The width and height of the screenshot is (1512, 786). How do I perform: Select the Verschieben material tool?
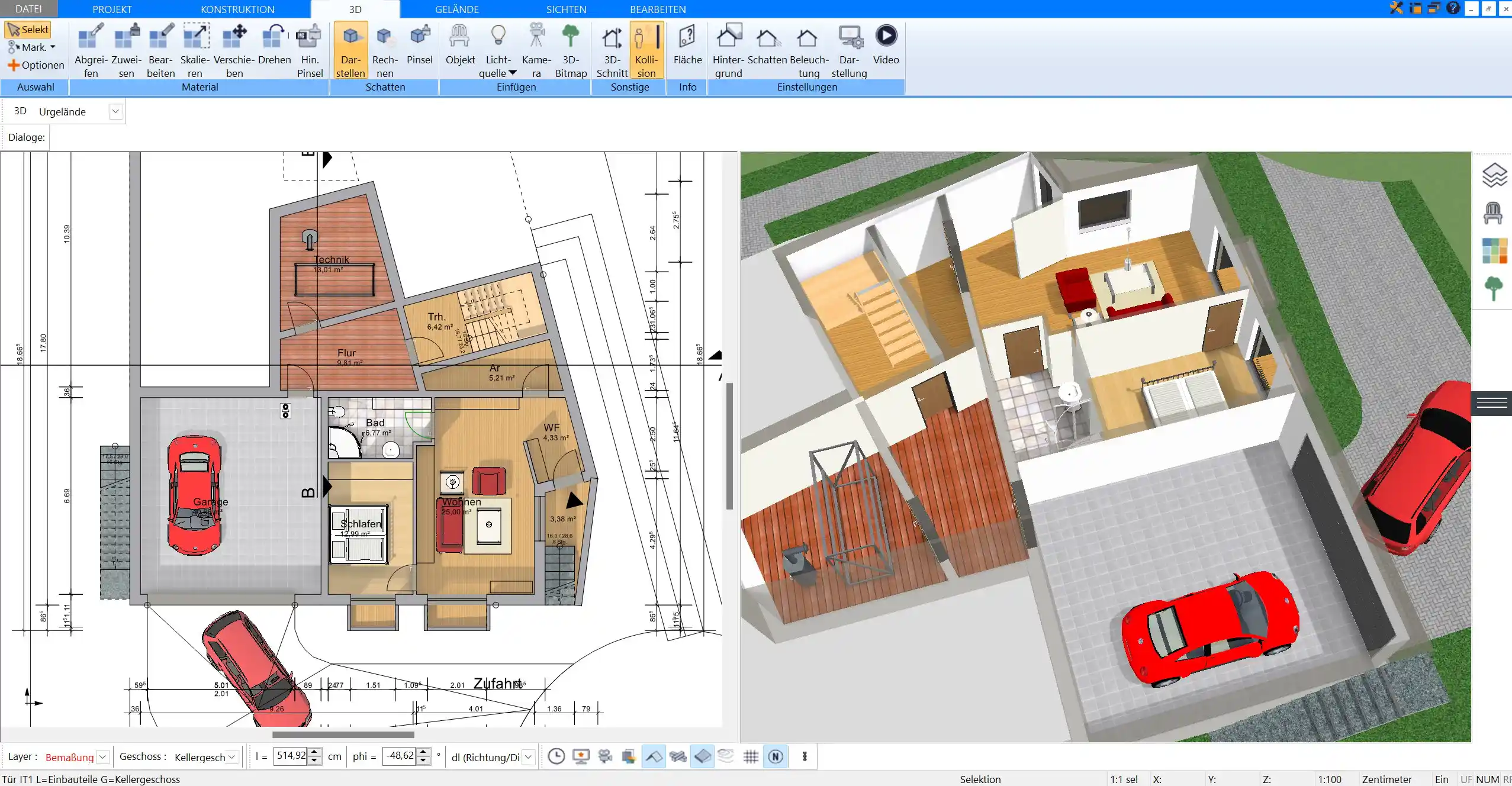234,50
